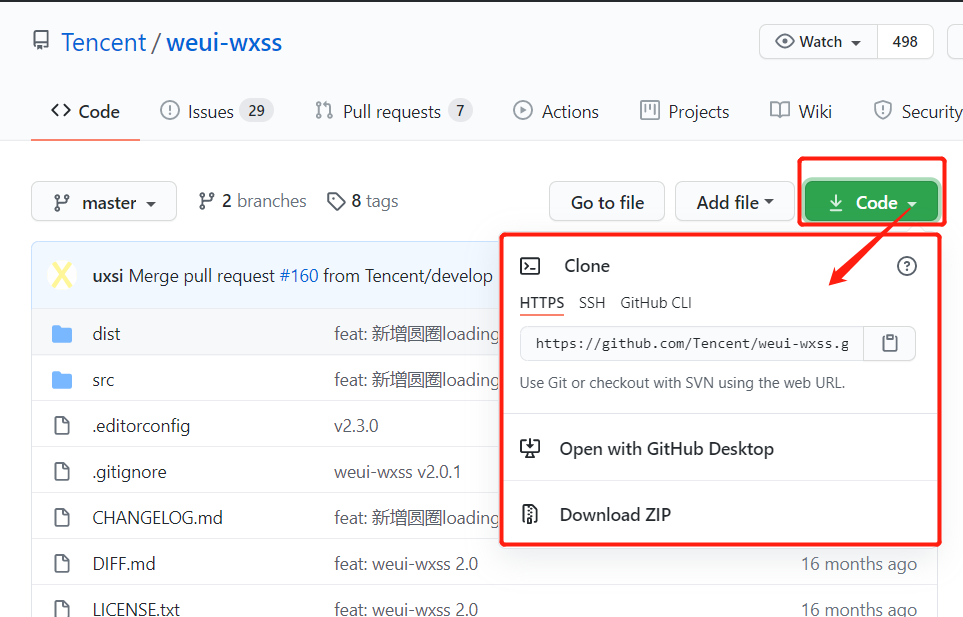Open the .gitignore file

point(130,471)
